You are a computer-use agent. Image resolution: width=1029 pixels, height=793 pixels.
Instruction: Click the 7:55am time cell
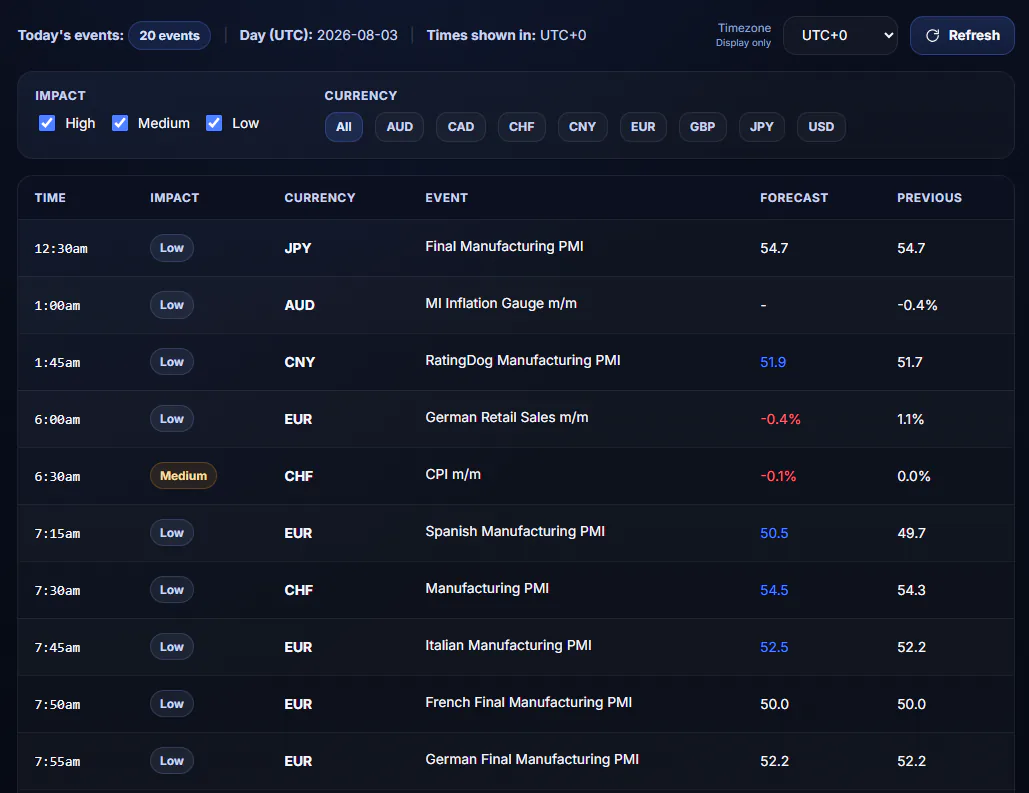57,762
